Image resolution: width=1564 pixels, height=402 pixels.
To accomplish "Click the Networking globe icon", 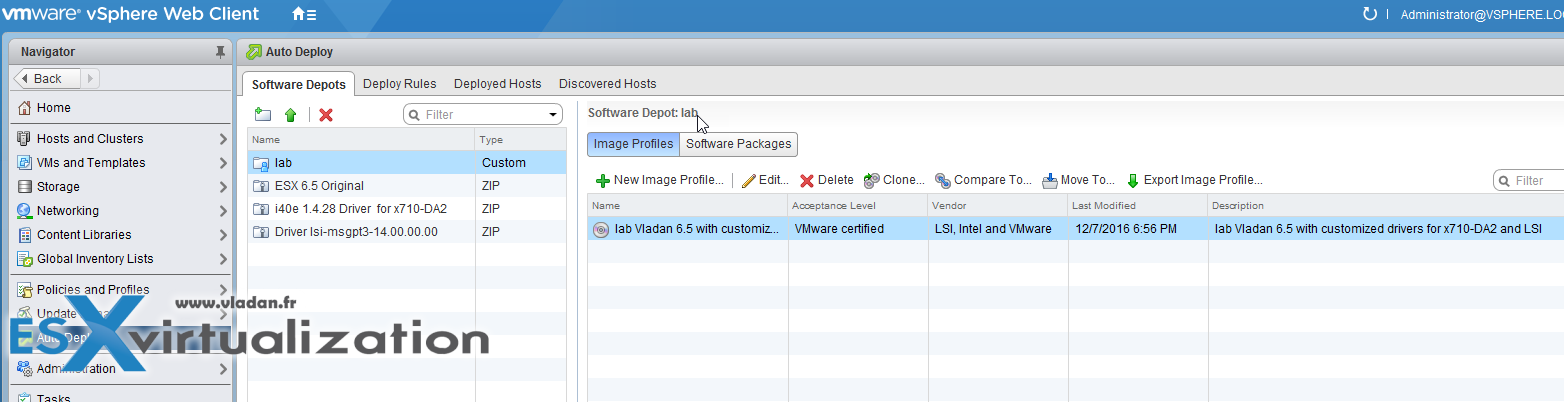I will tap(25, 211).
